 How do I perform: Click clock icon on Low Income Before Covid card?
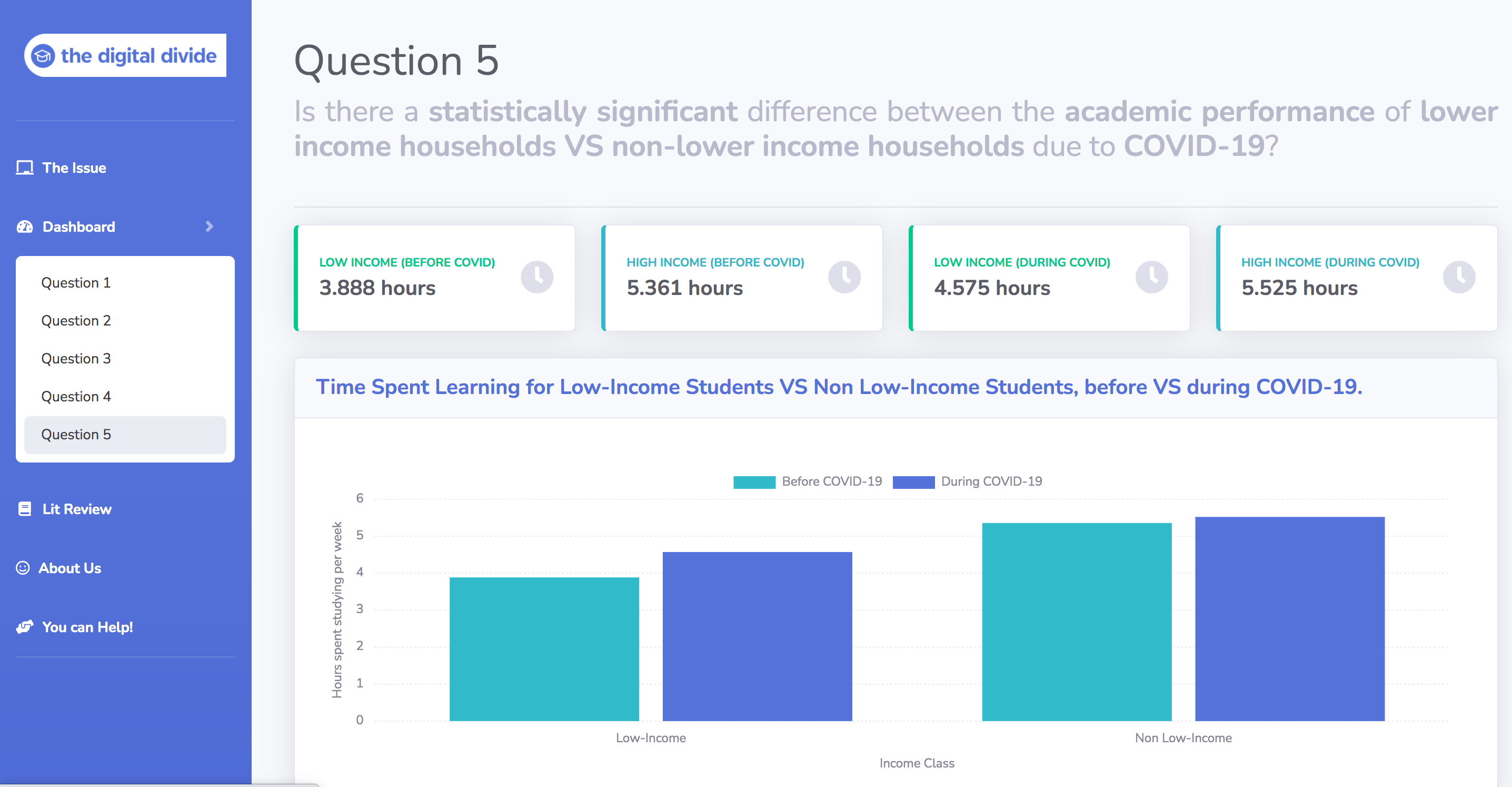(x=537, y=277)
